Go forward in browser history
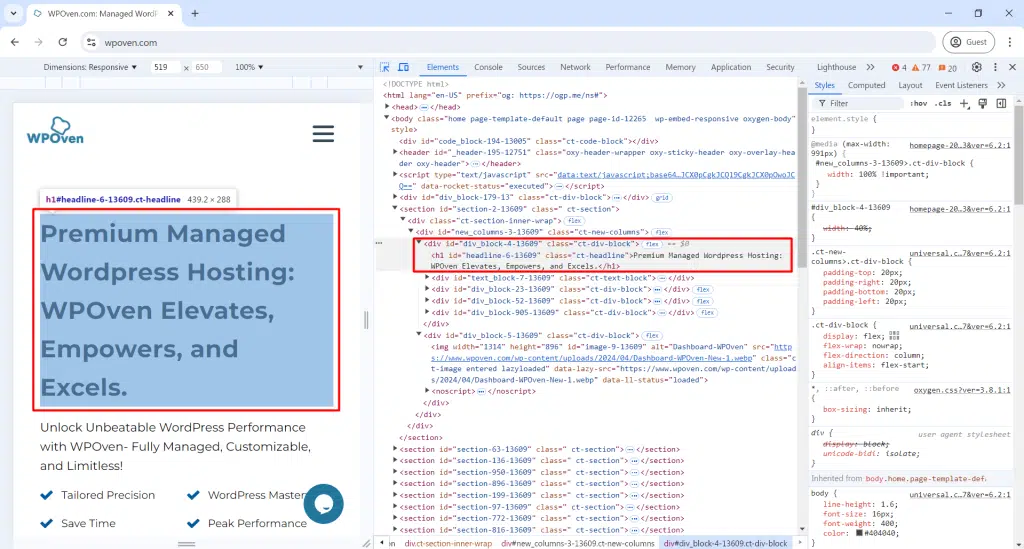Screen dimensions: 1024x549 click(x=39, y=42)
